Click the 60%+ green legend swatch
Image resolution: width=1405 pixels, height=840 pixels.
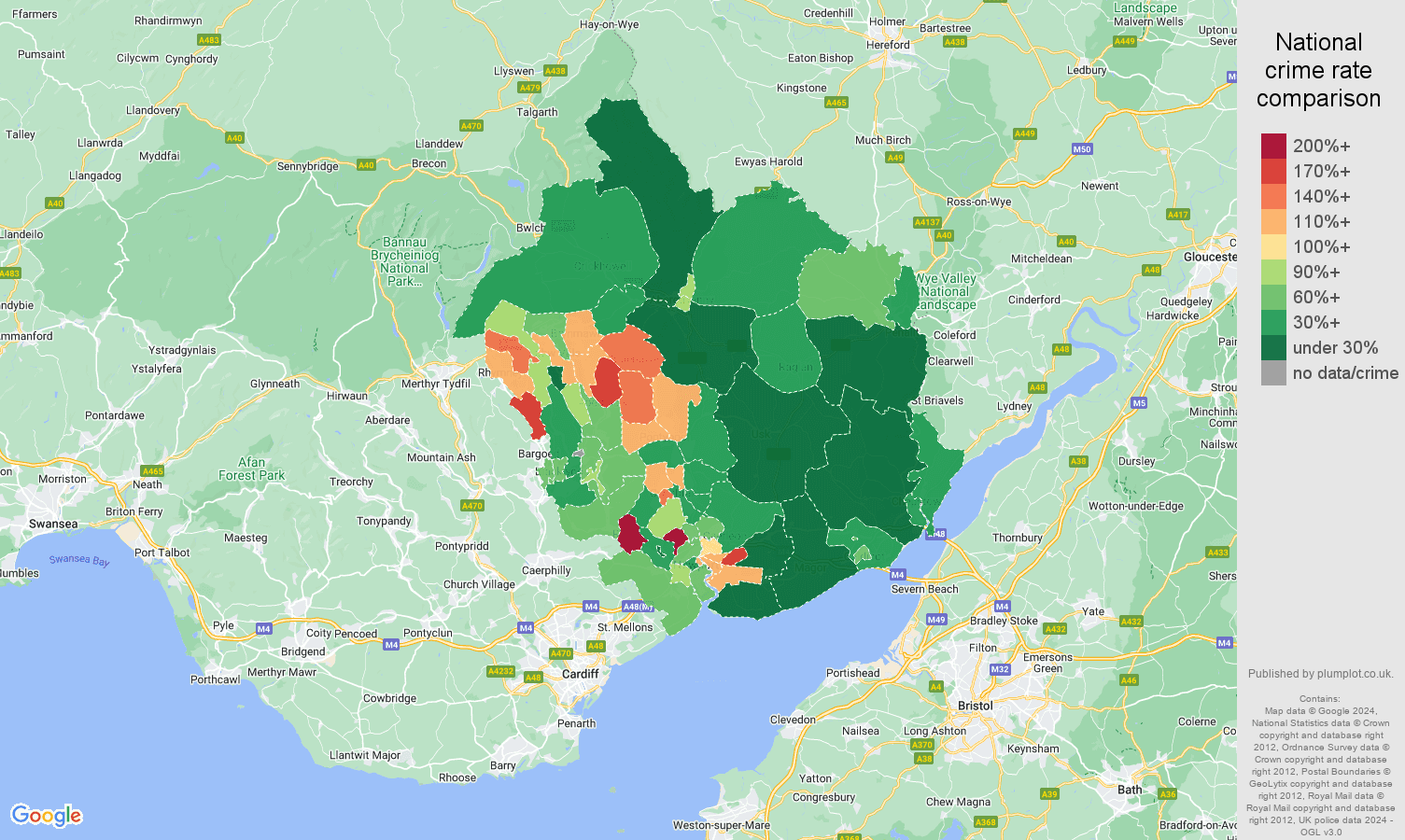coord(1273,297)
